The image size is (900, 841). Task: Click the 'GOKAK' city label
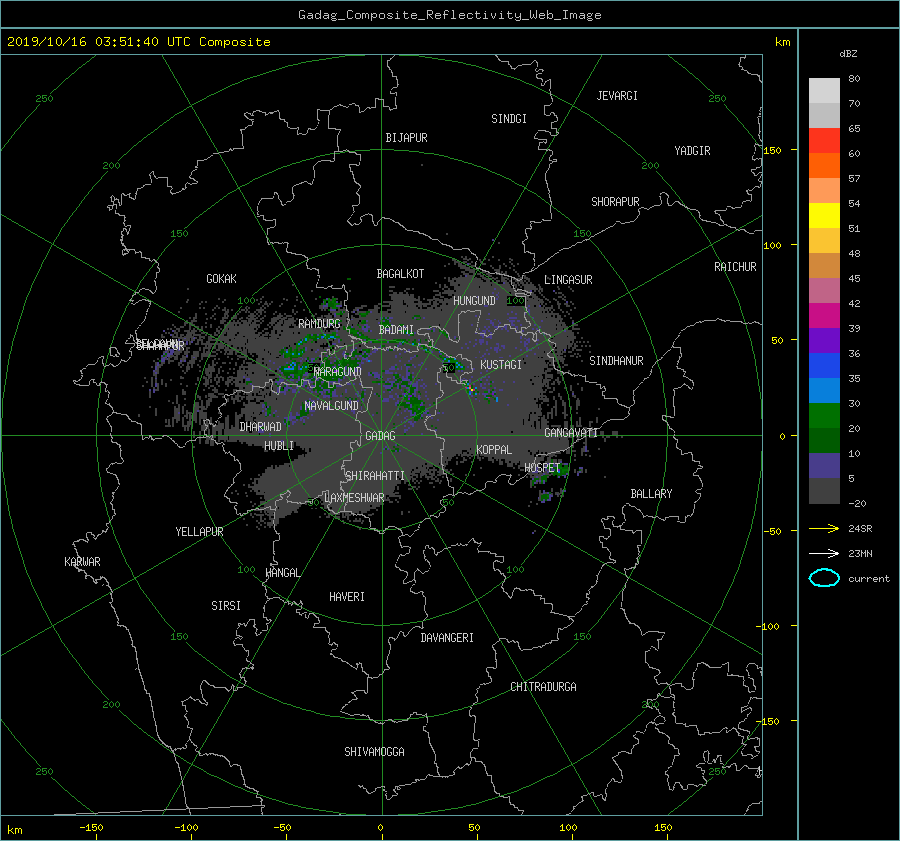(221, 279)
